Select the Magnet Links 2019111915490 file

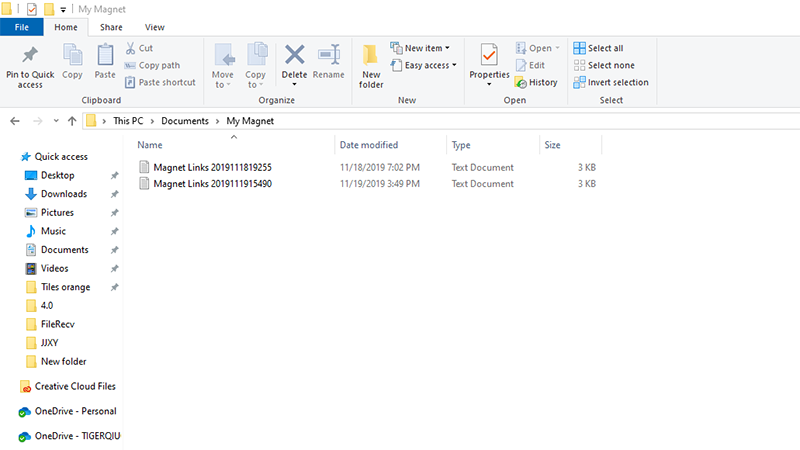212,184
